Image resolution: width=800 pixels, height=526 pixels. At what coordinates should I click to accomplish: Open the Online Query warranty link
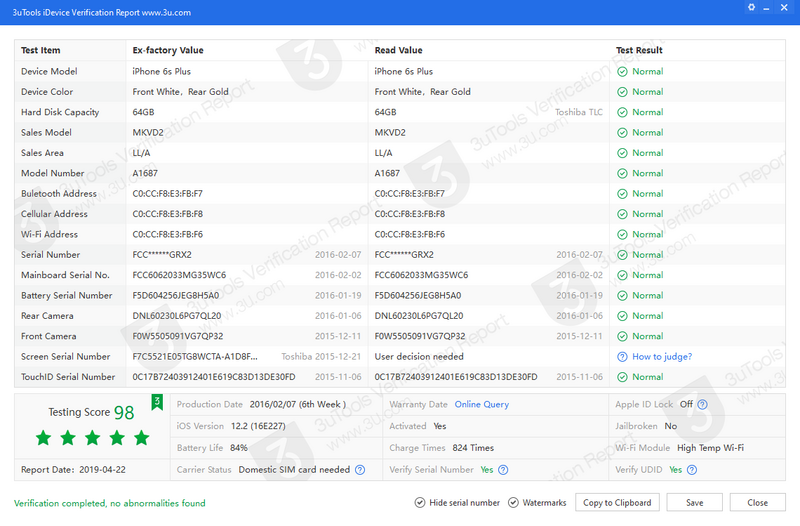tap(482, 405)
